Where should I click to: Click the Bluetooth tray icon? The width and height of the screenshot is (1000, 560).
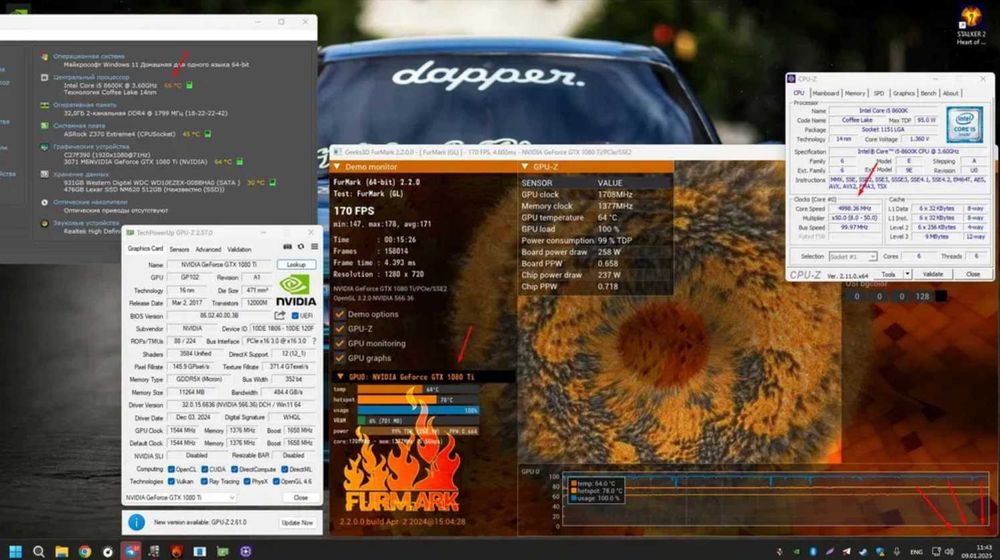813,551
